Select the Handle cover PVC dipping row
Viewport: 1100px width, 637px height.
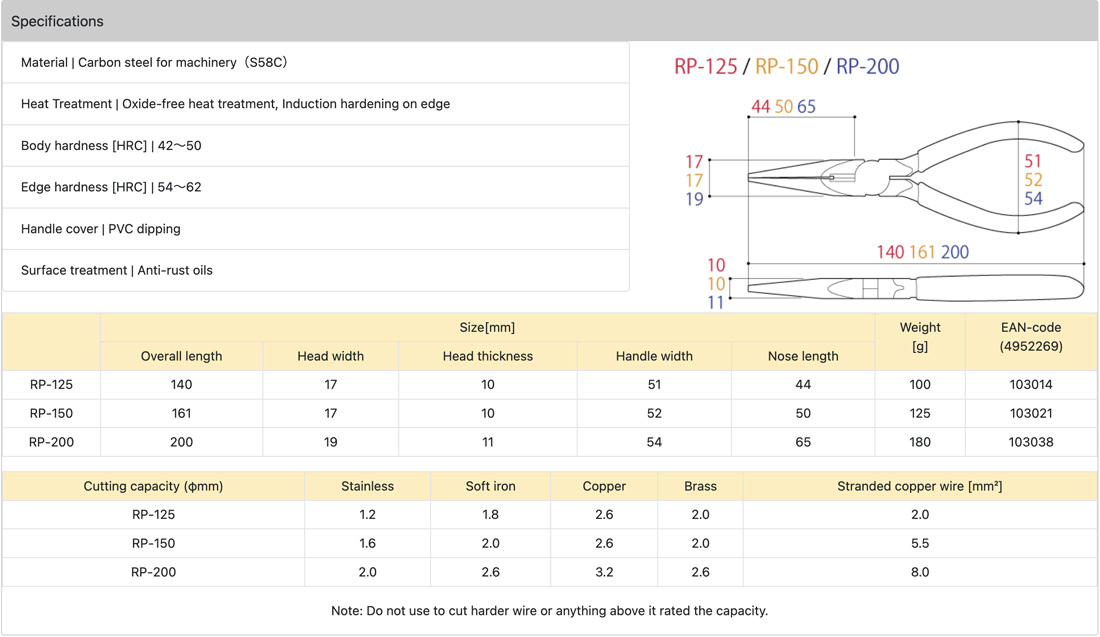click(x=101, y=229)
